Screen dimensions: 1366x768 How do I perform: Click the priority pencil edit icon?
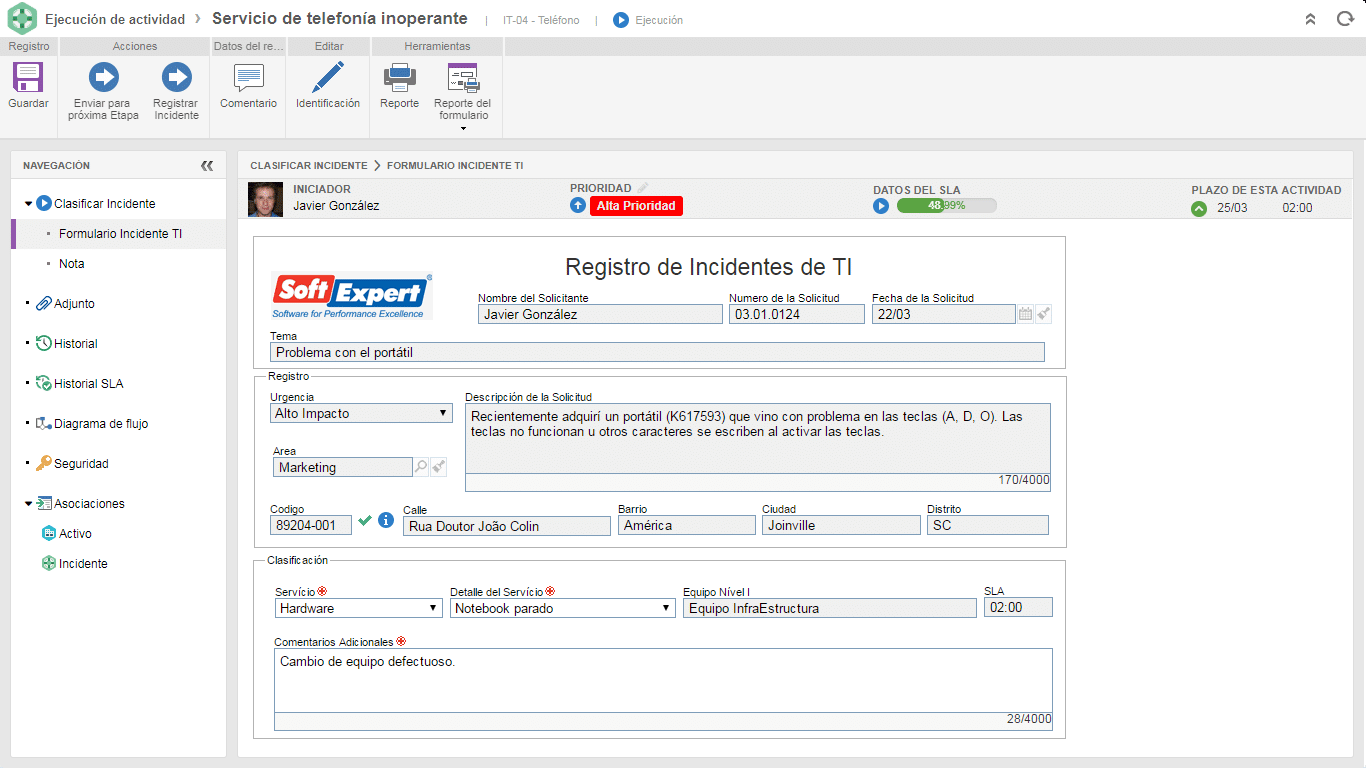(x=643, y=187)
